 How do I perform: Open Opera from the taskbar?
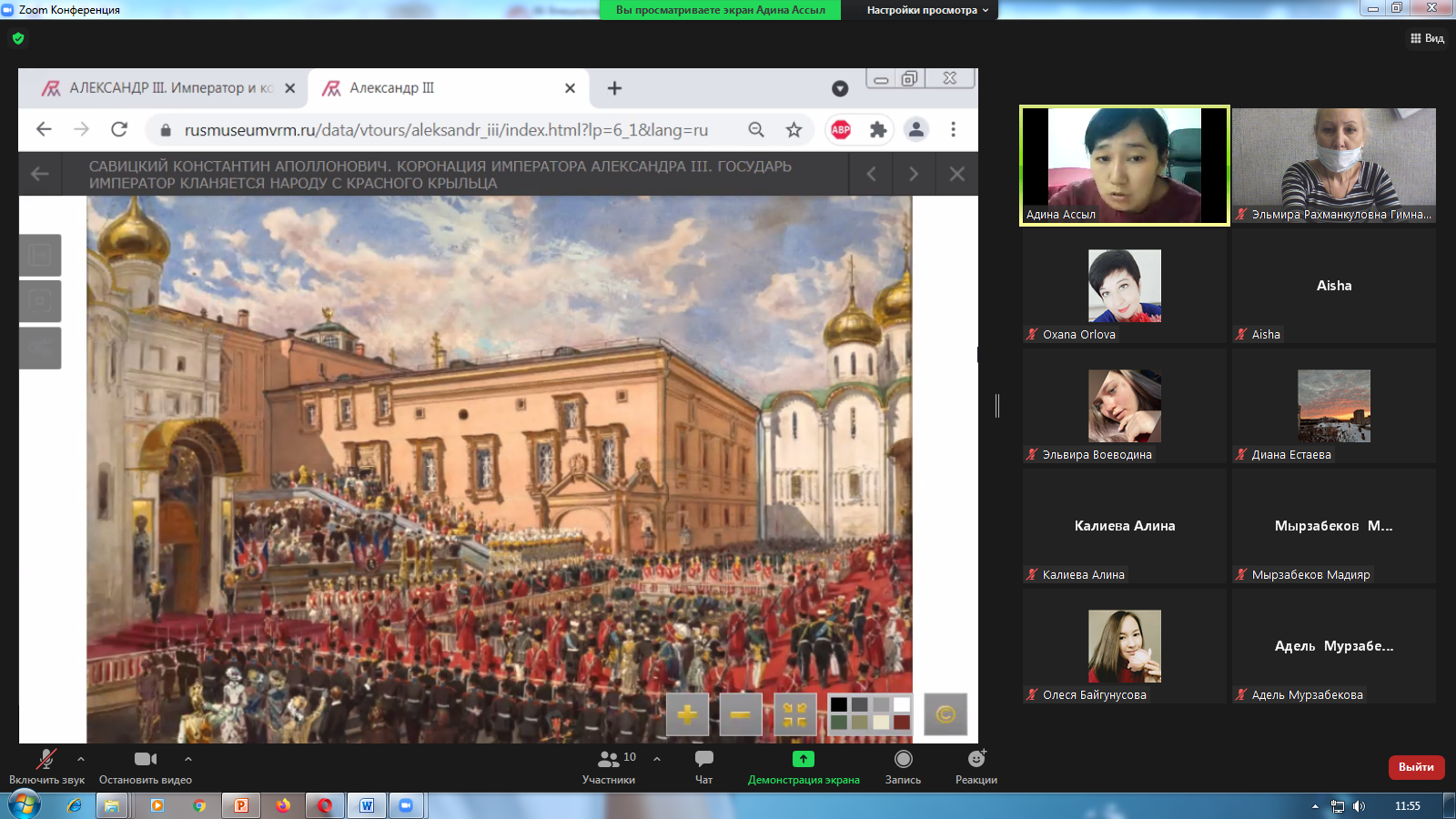tap(325, 805)
